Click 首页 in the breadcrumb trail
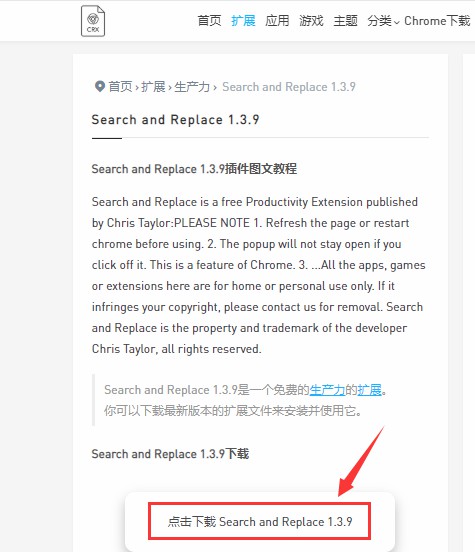475x552 pixels. [x=120, y=87]
